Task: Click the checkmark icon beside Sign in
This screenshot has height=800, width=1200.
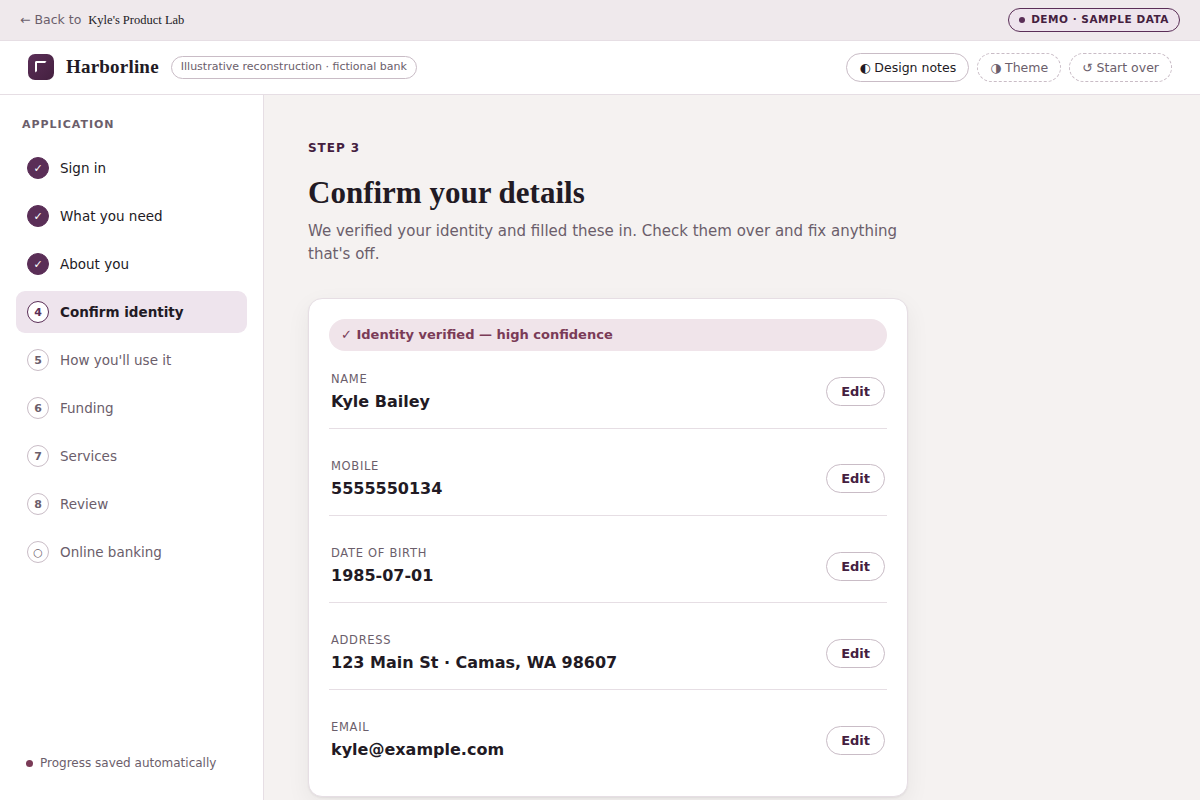Action: pos(38,168)
